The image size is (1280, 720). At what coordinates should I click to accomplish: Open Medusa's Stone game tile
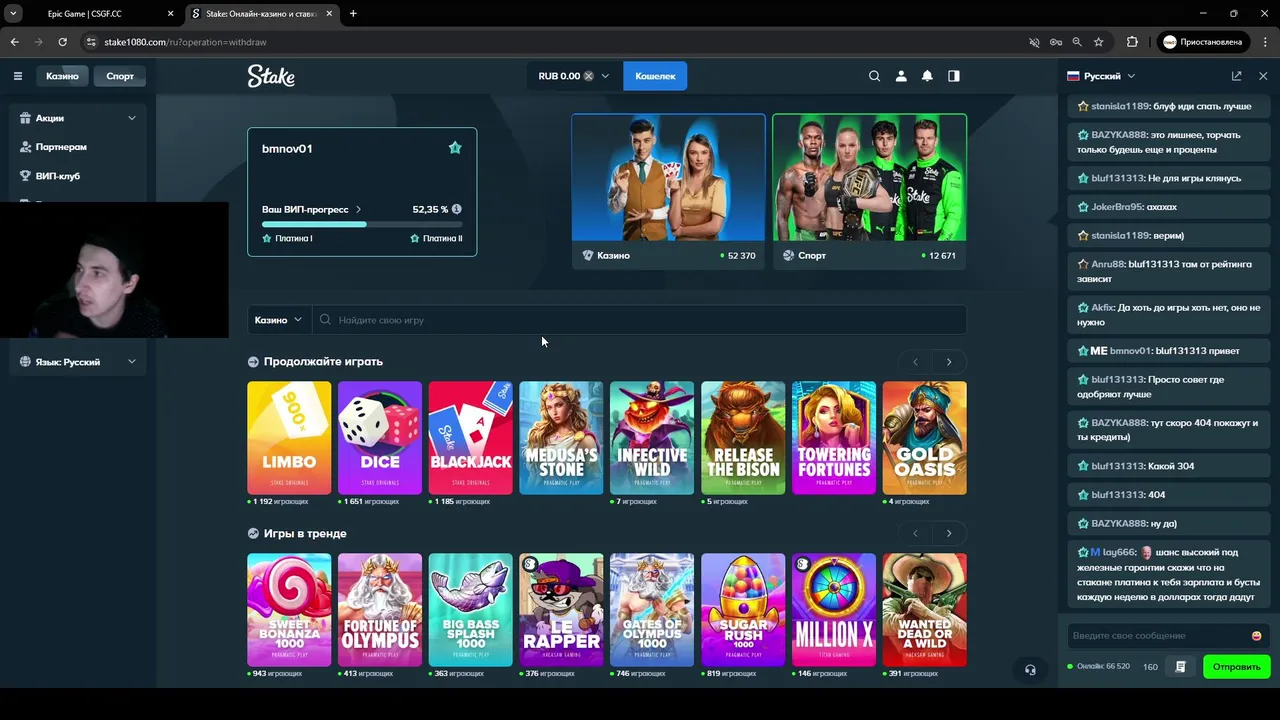pos(562,438)
